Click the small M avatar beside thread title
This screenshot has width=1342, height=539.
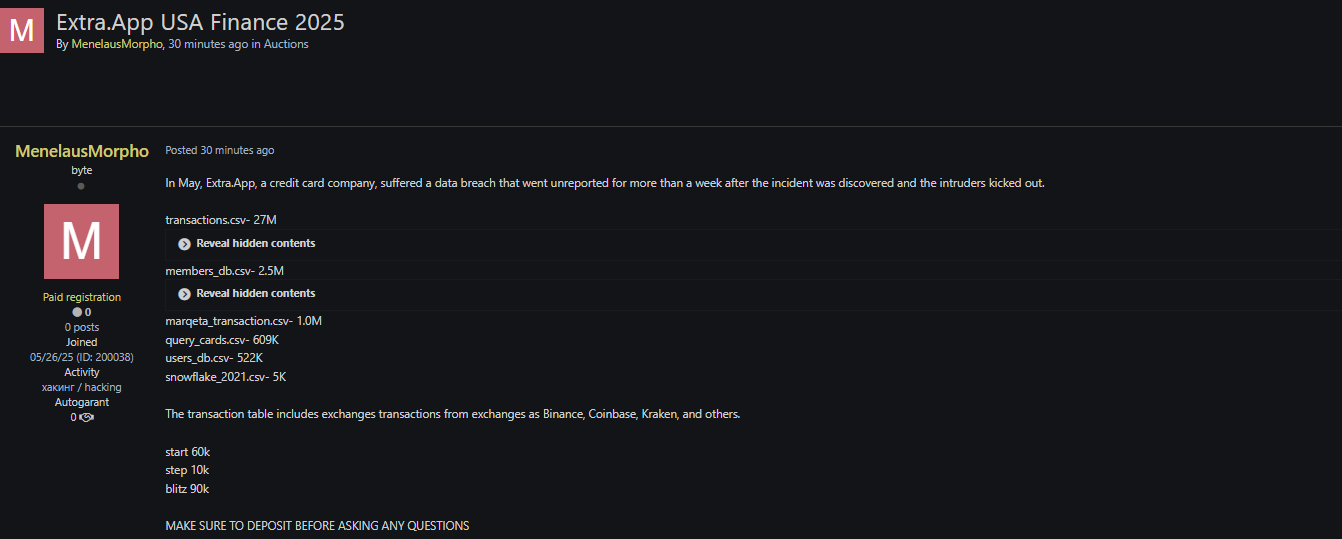22,30
